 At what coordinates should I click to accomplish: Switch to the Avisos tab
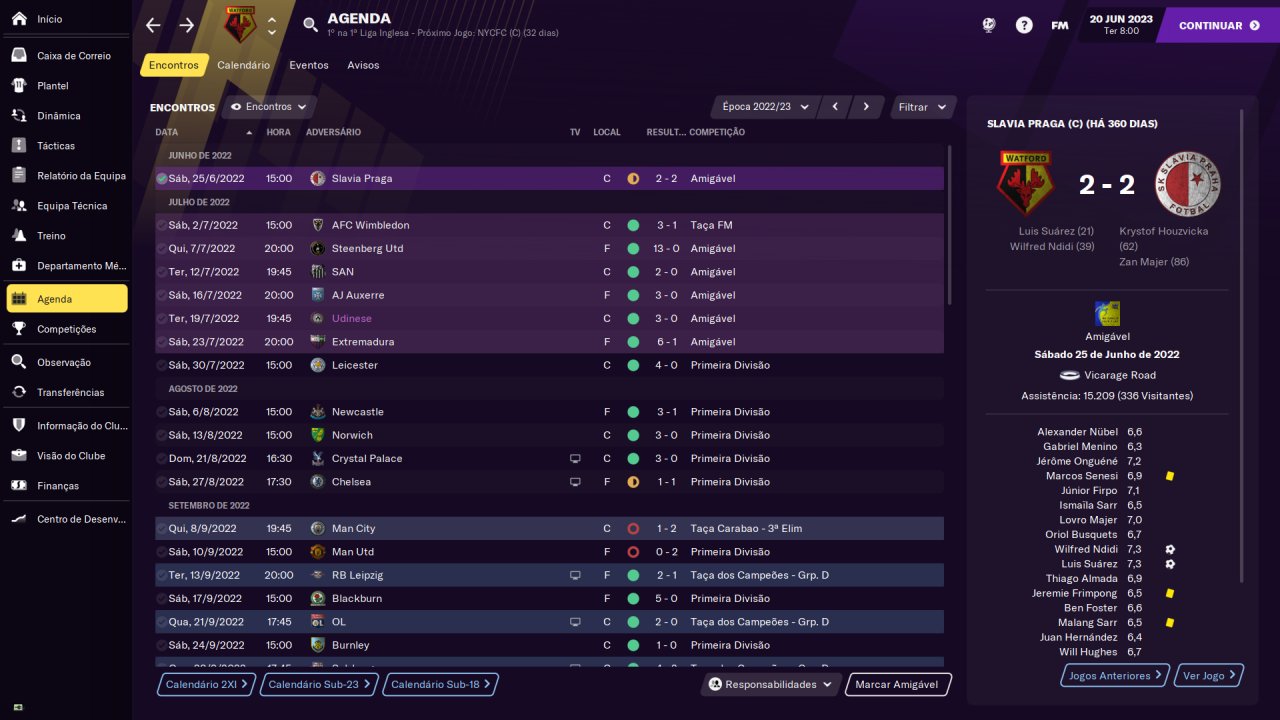[x=363, y=65]
